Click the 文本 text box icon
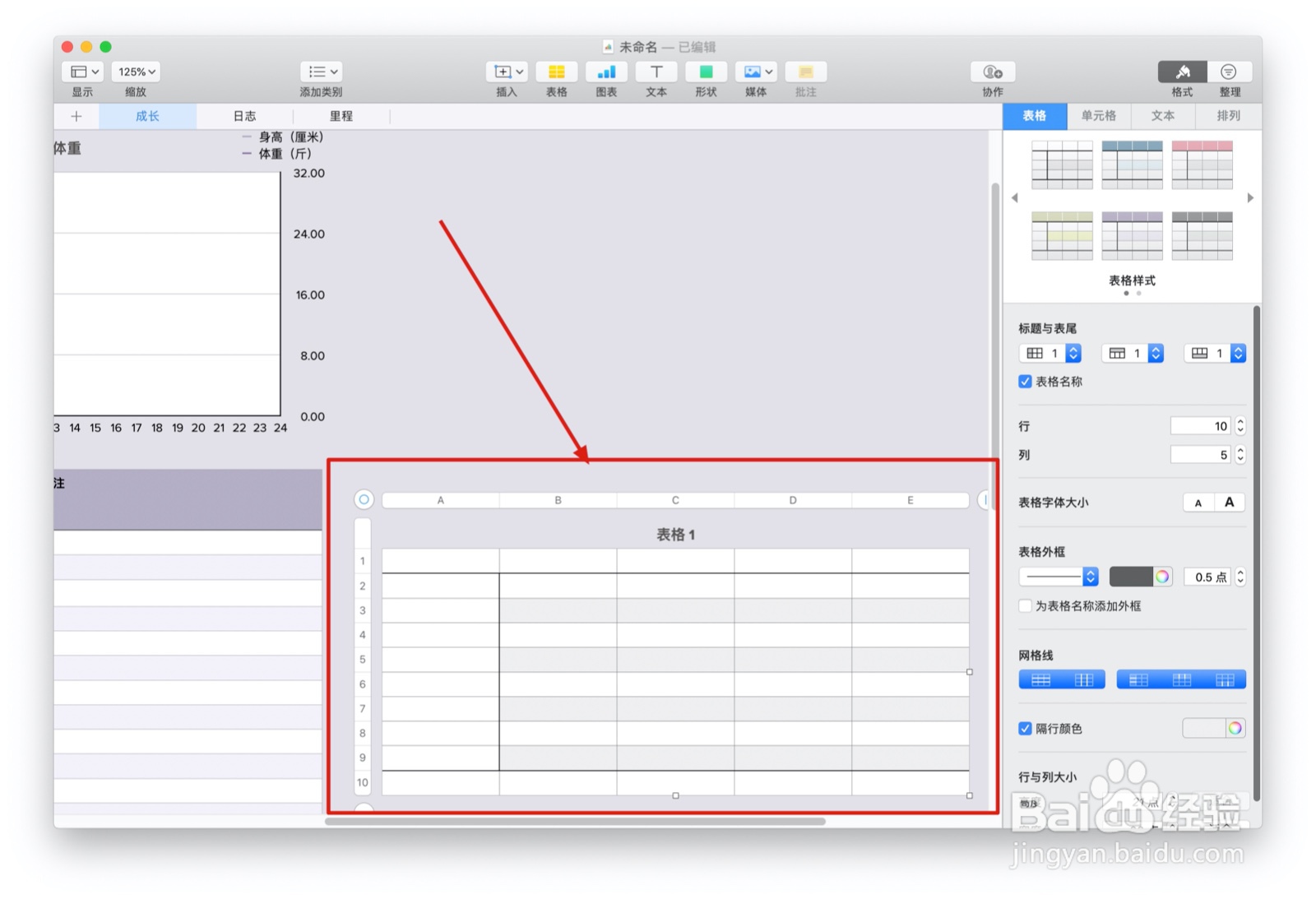The width and height of the screenshot is (1316, 899). pos(656,72)
